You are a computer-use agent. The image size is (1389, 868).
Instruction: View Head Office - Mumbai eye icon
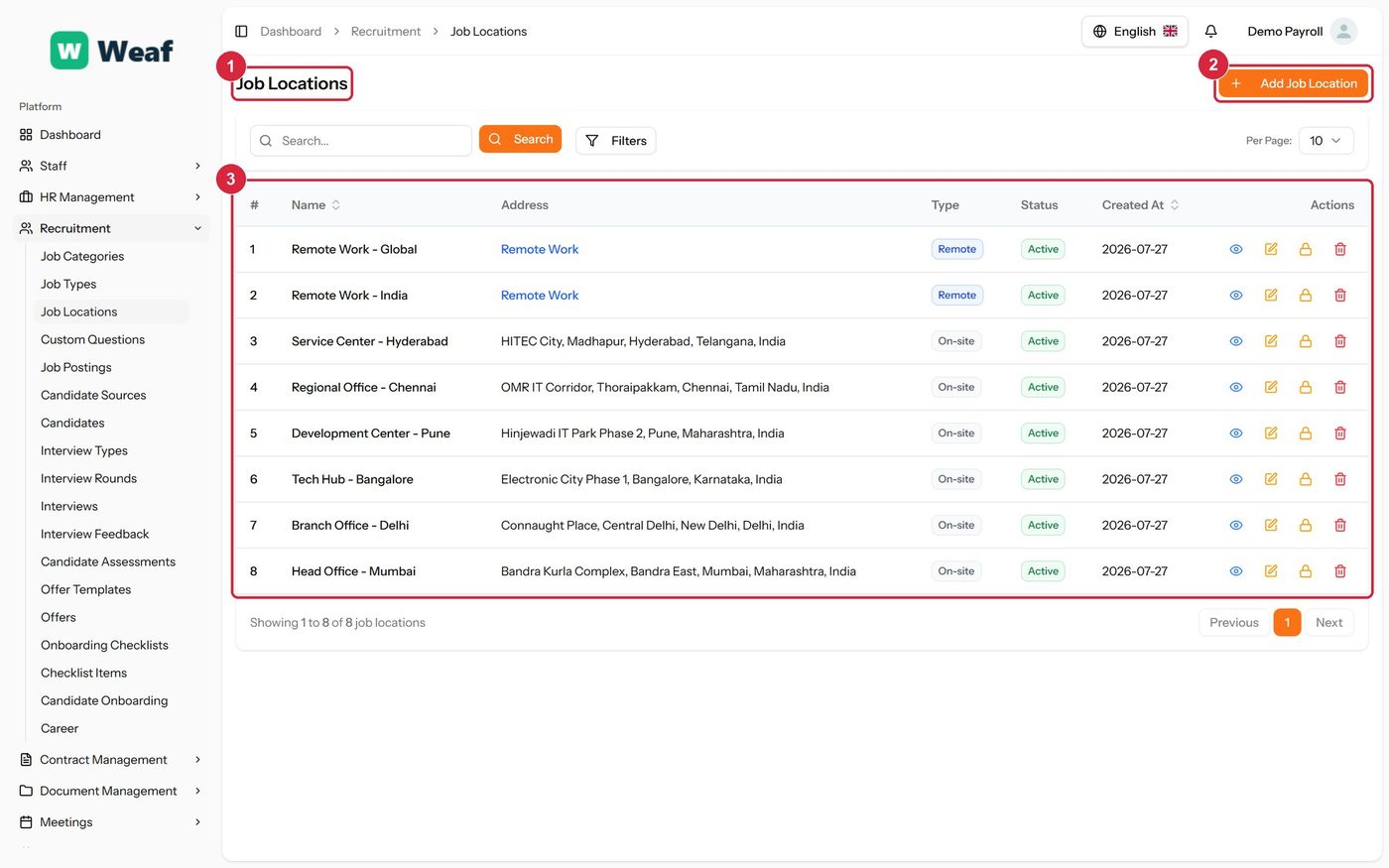(1236, 571)
